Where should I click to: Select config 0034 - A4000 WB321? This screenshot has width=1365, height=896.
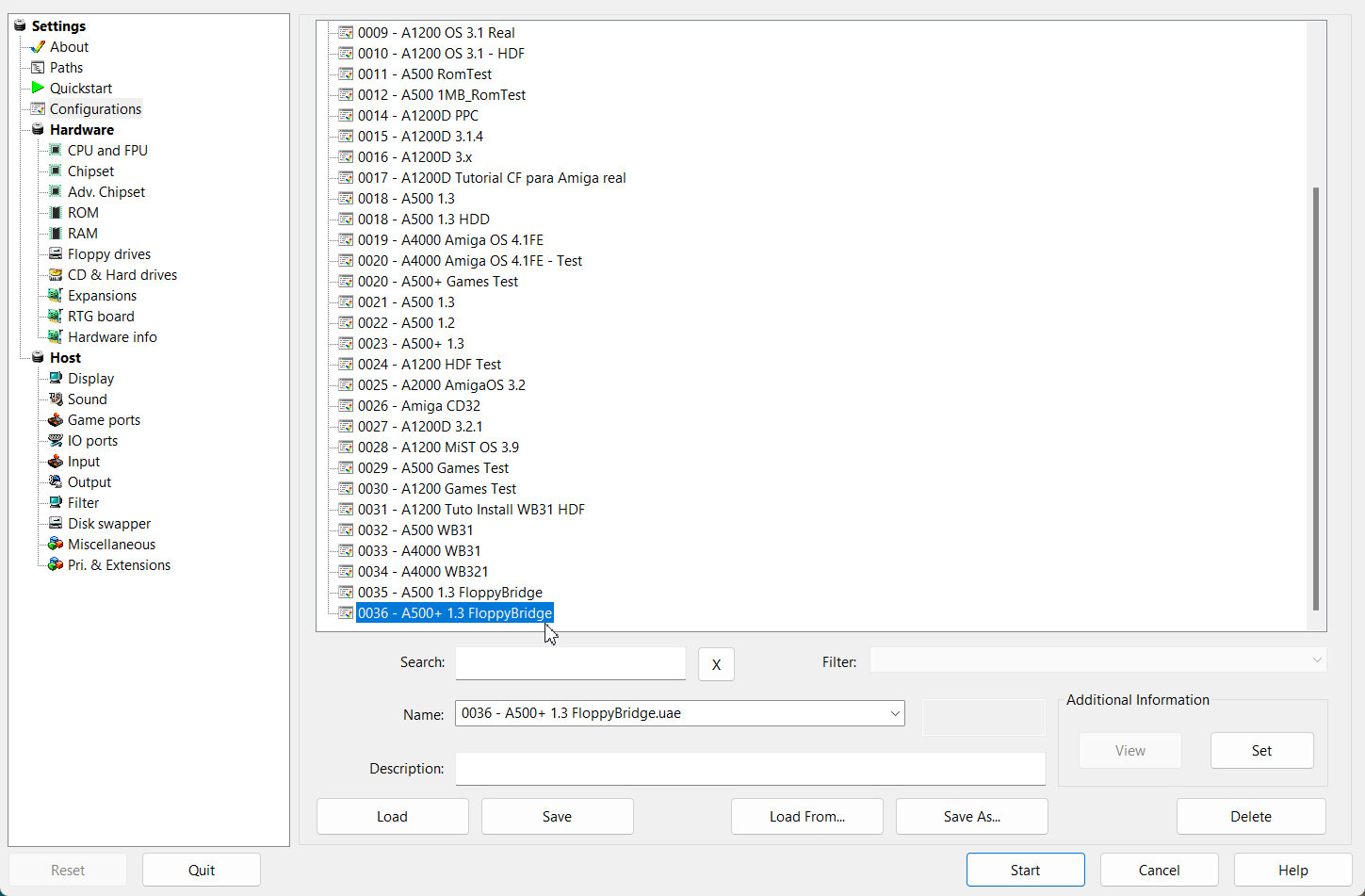click(423, 572)
